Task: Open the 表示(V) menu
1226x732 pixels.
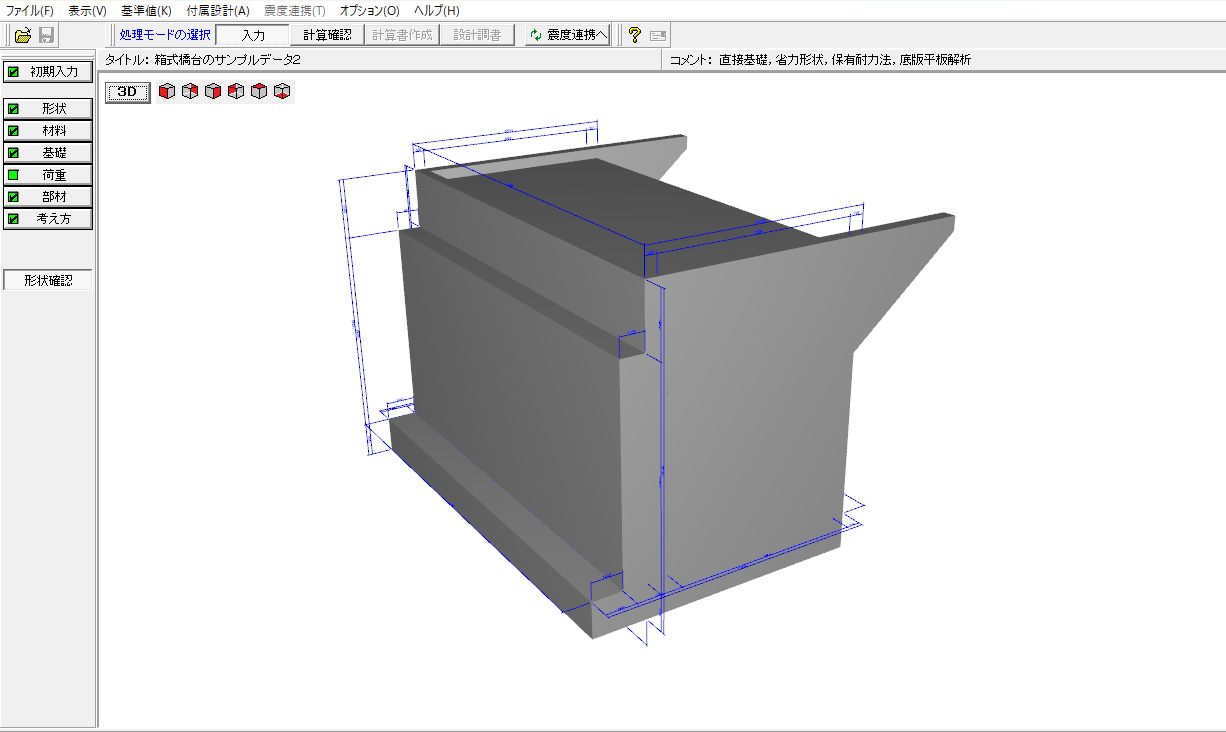Action: 87,10
